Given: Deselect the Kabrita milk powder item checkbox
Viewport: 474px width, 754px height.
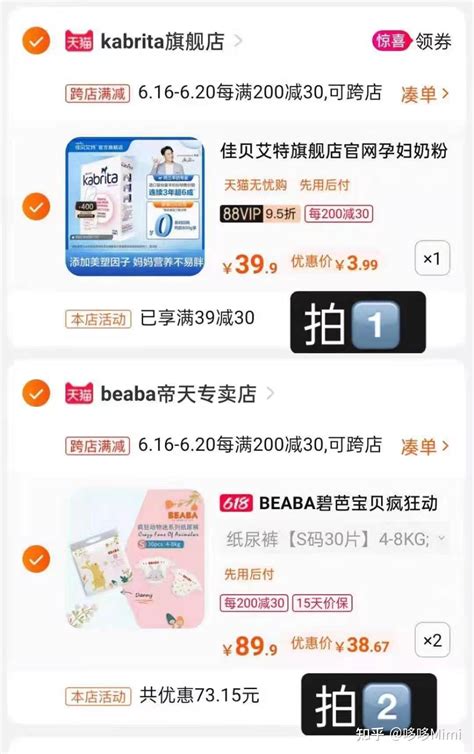Looking at the screenshot, I should 36,207.
